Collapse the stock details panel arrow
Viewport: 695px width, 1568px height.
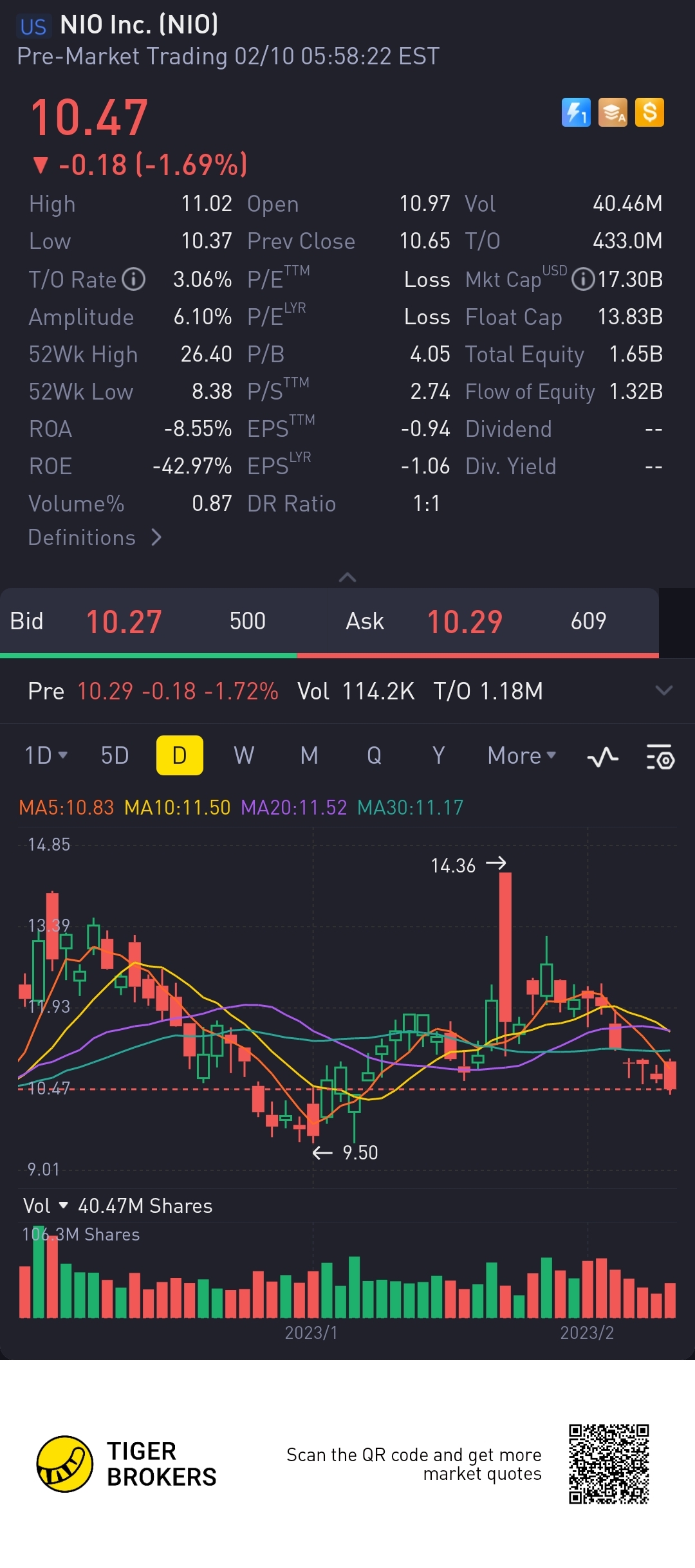point(347,577)
